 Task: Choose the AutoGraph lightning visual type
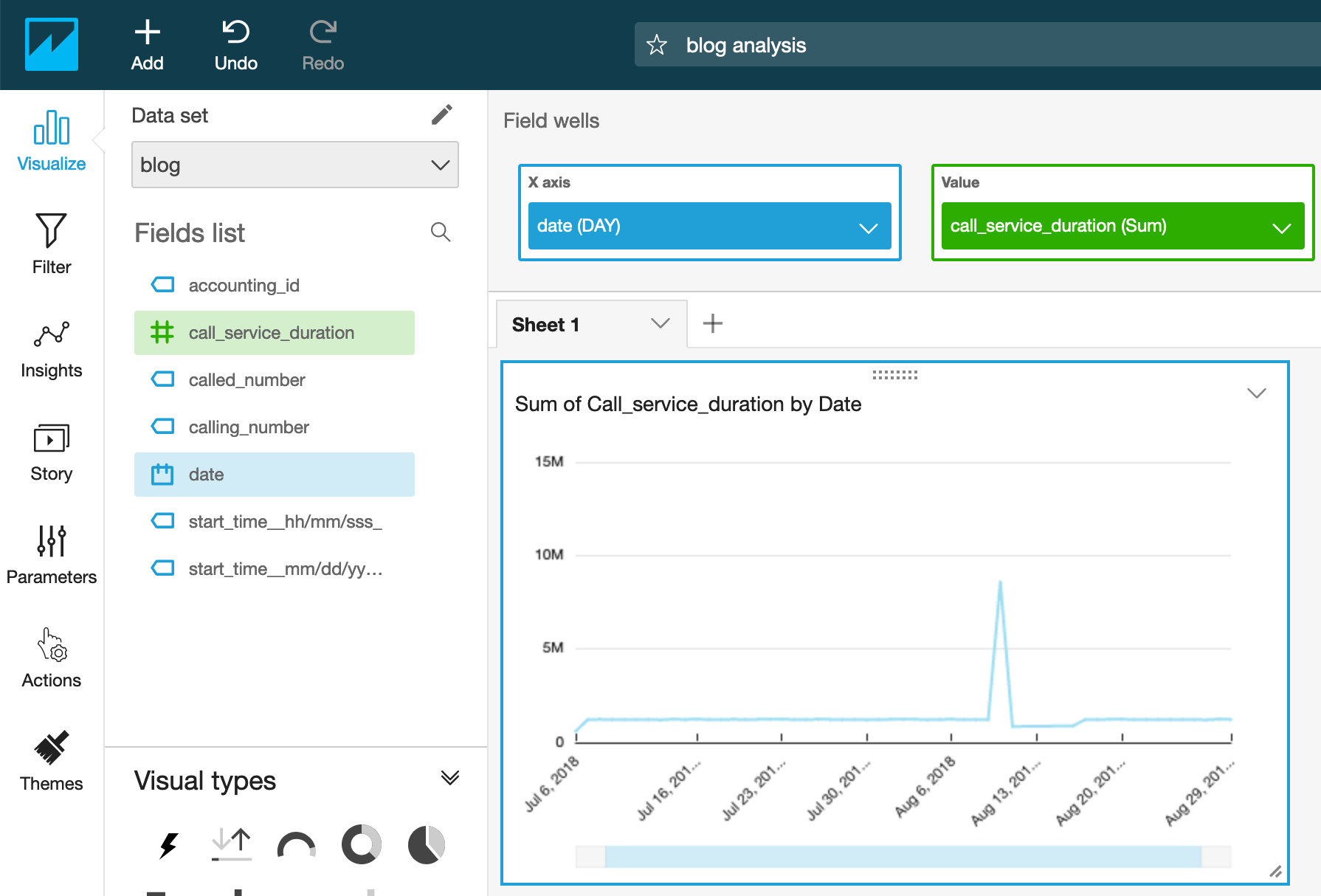168,845
